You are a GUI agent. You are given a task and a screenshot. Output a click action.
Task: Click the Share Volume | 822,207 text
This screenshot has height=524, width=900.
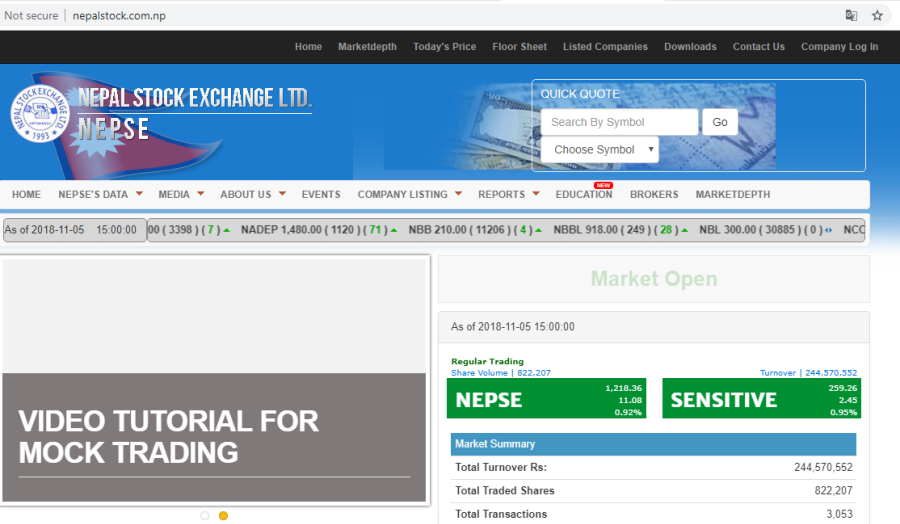click(x=501, y=373)
